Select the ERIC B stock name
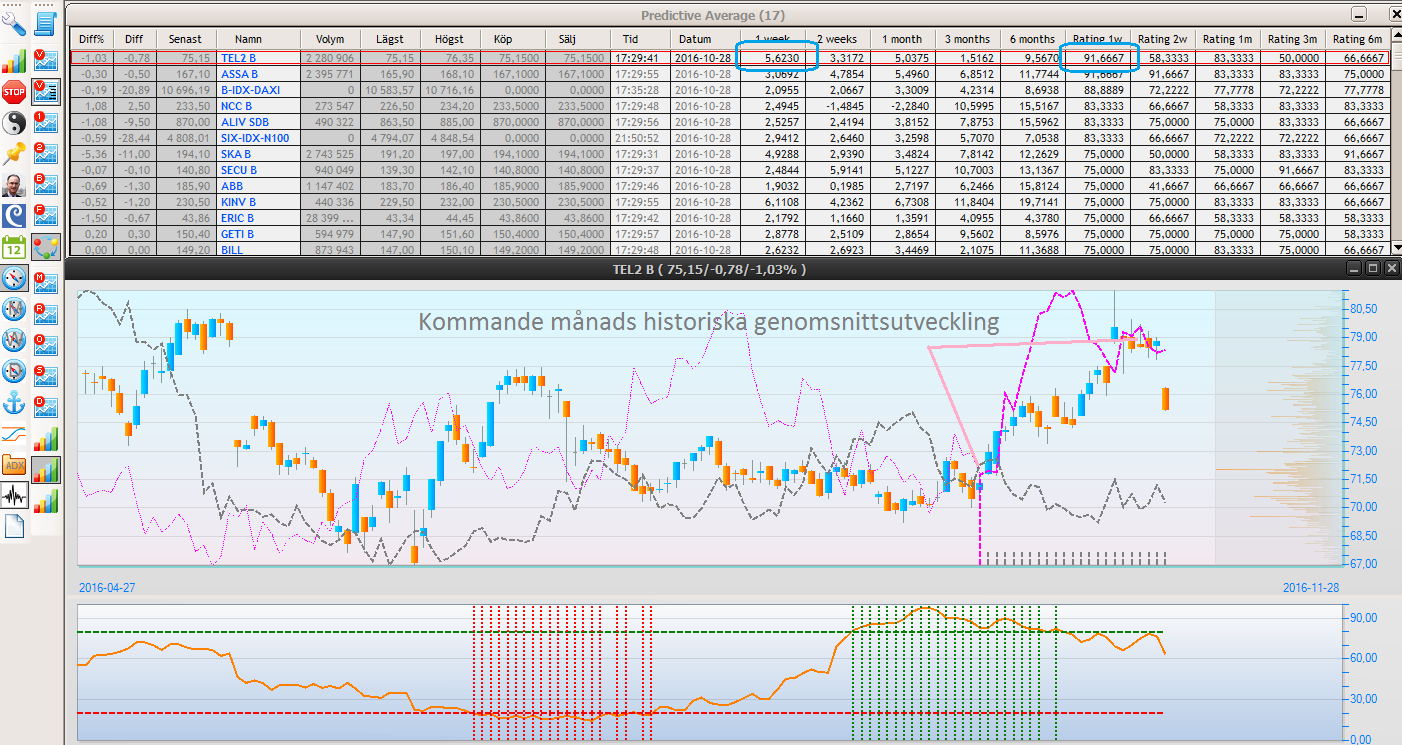1402x745 pixels. coord(237,218)
